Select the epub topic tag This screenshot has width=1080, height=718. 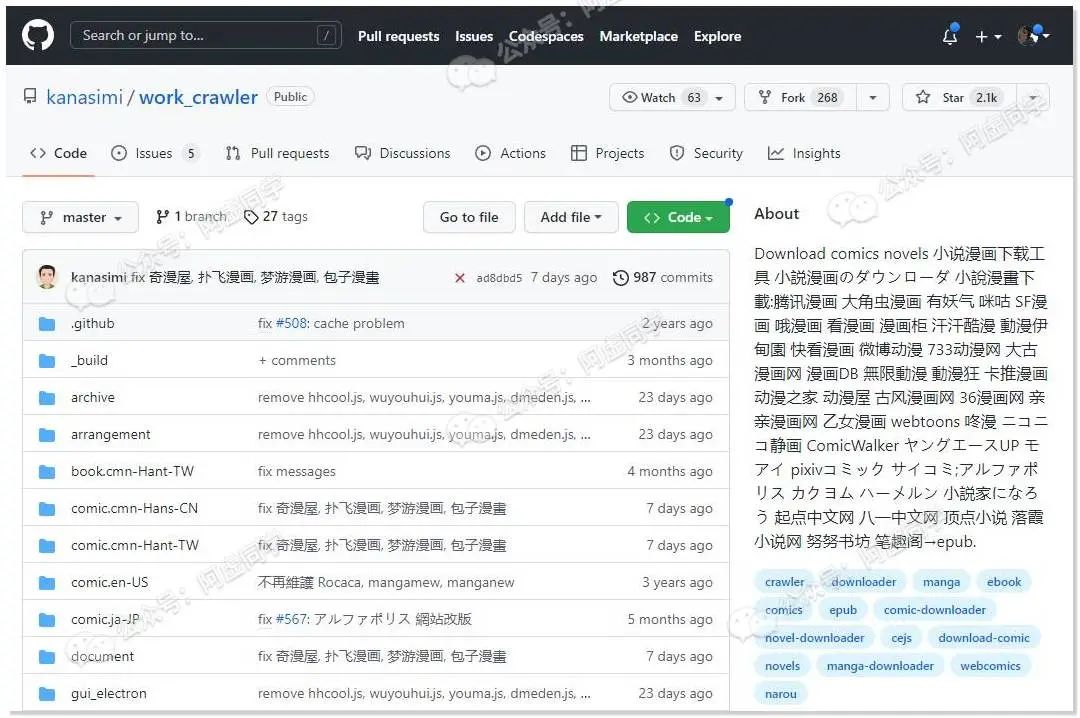point(843,611)
